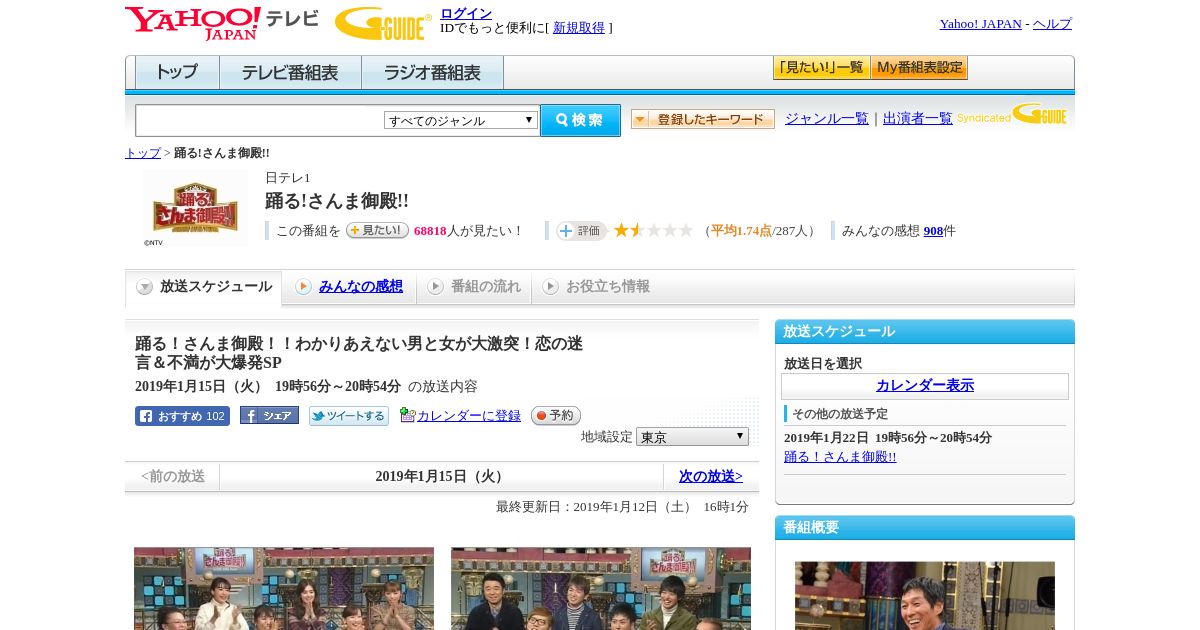Click the 最終更新日 timestamp text
1200x630 pixels.
click(622, 507)
